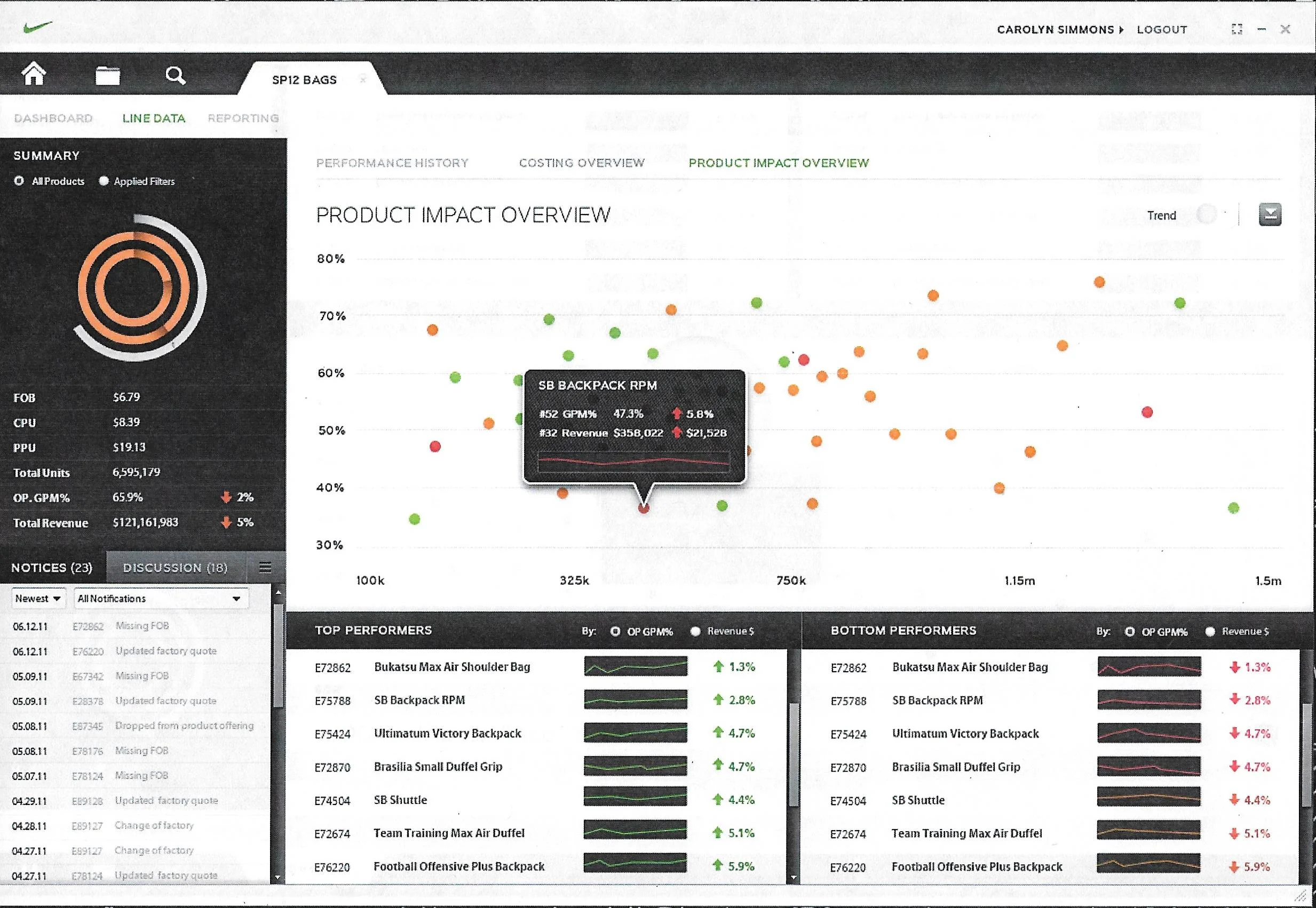
Task: Click the fullscreen expand icon
Action: coord(1236,29)
